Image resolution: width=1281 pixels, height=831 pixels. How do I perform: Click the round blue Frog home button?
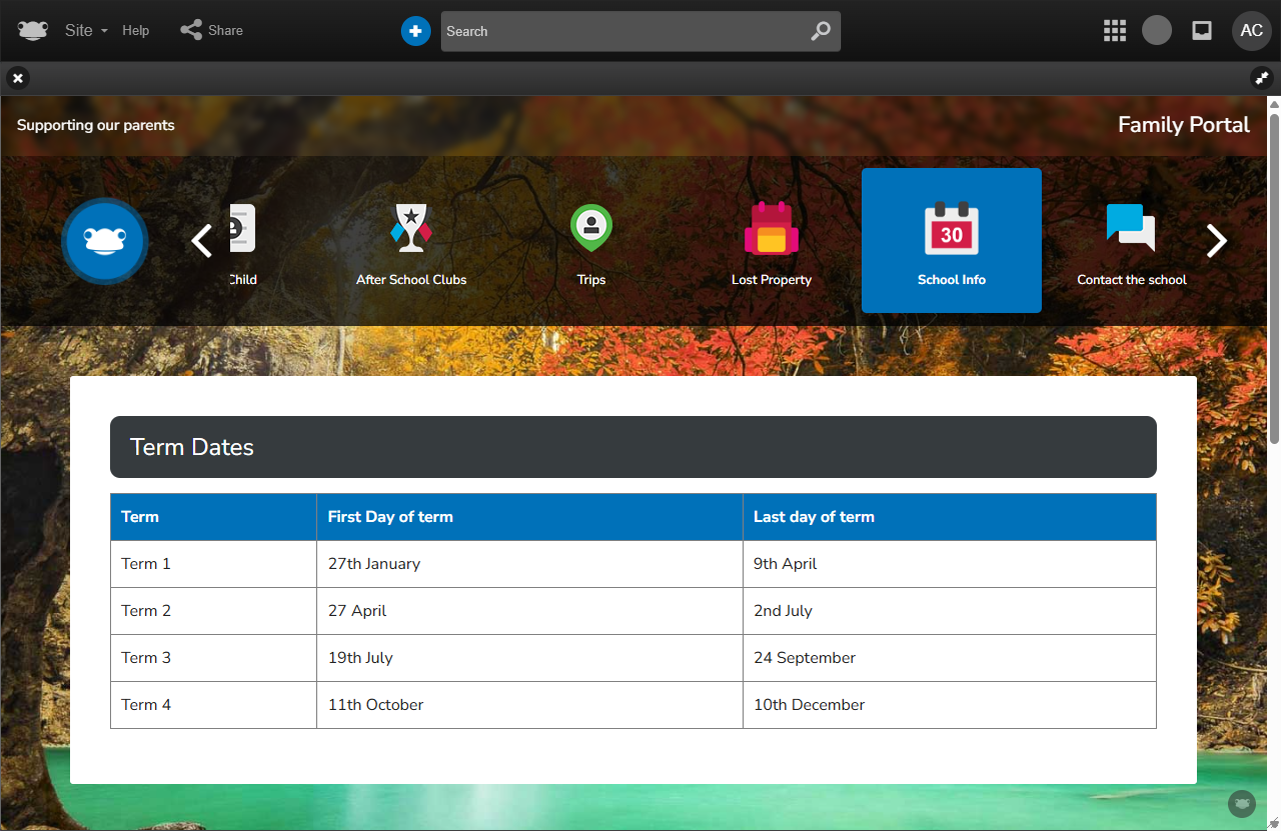tap(105, 241)
